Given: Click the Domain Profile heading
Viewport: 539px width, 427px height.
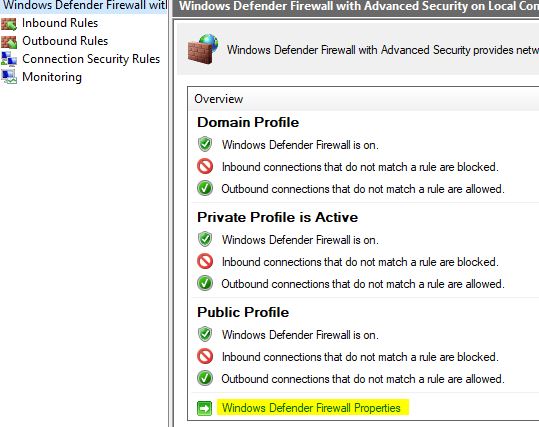Looking at the screenshot, I should 248,123.
